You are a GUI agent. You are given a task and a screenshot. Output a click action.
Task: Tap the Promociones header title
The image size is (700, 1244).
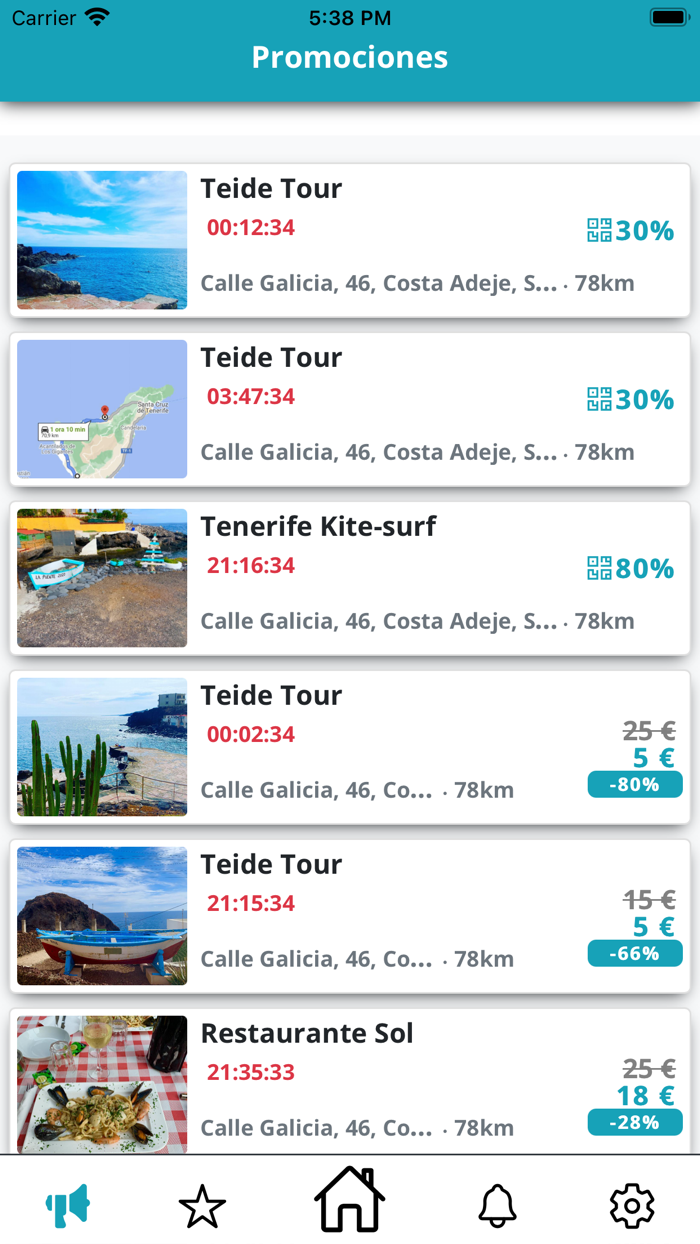[350, 57]
